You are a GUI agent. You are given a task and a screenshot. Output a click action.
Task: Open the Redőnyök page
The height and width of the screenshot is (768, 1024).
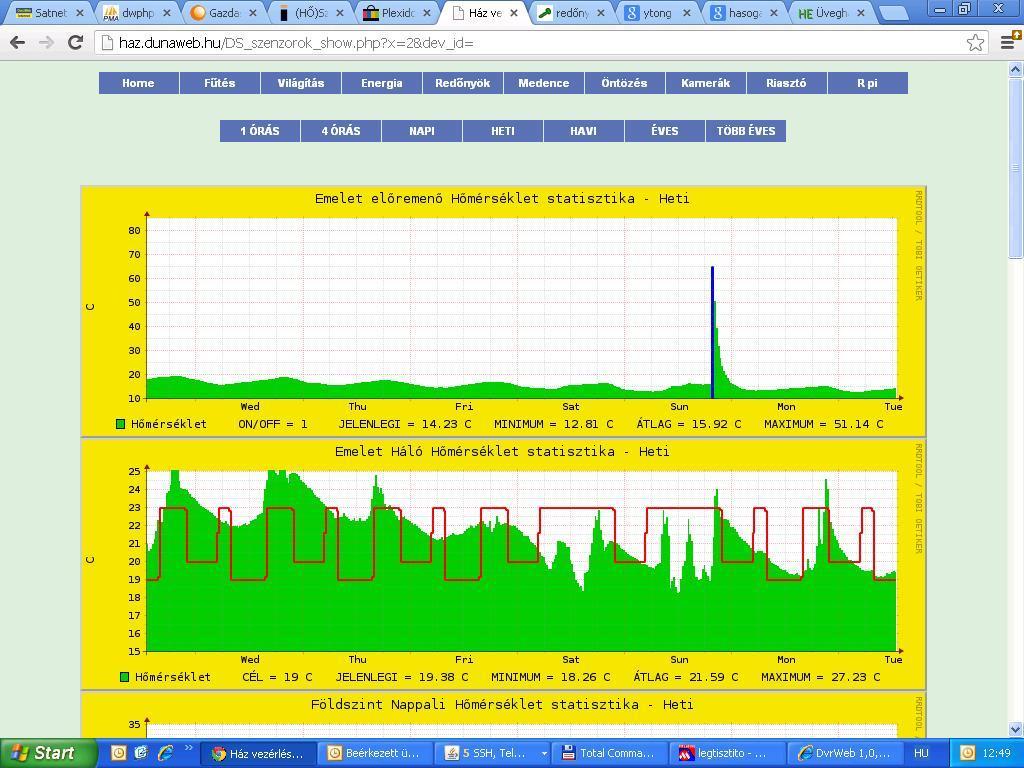tap(462, 83)
